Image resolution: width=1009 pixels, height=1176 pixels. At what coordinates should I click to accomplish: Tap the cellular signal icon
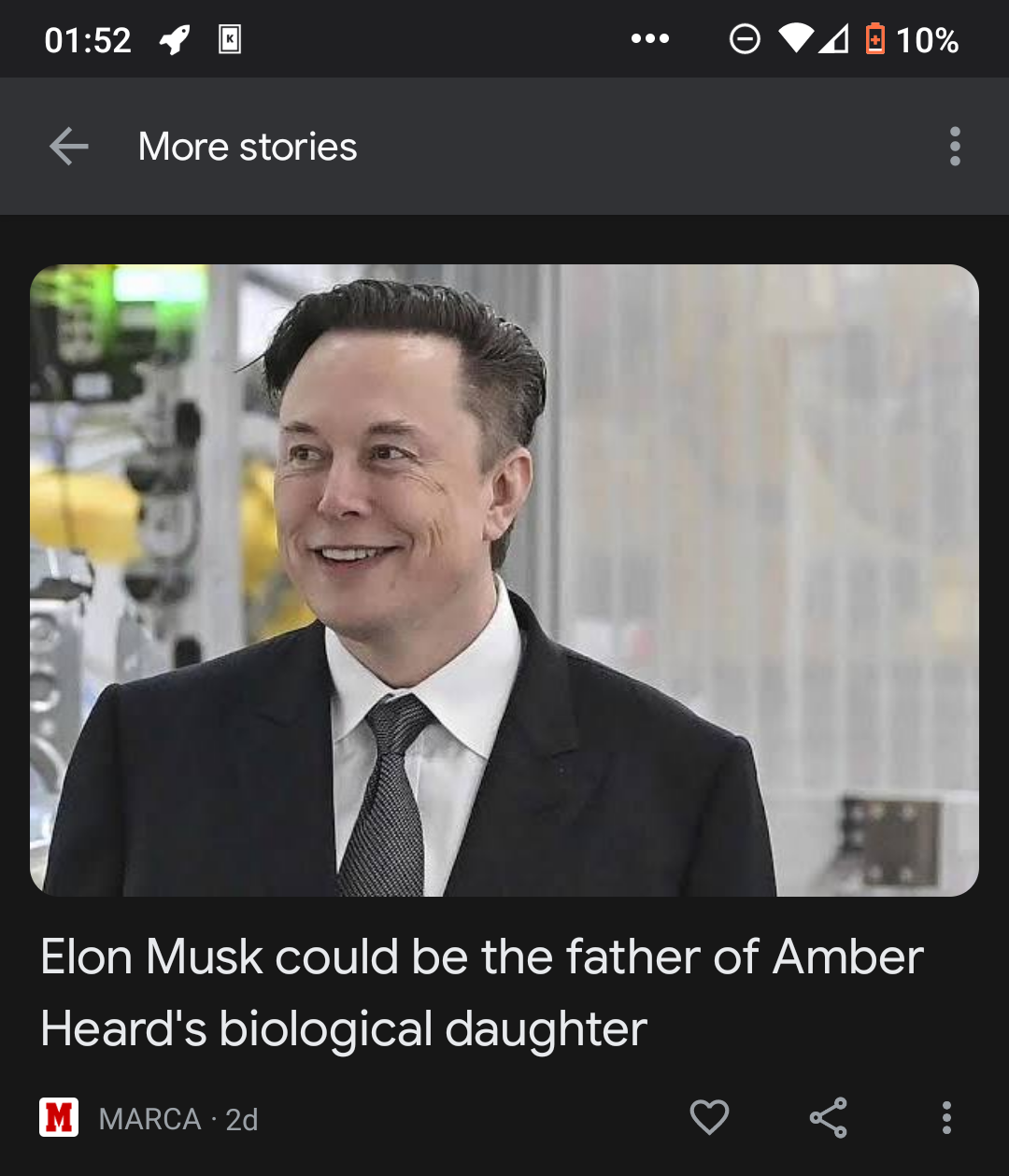tap(833, 38)
